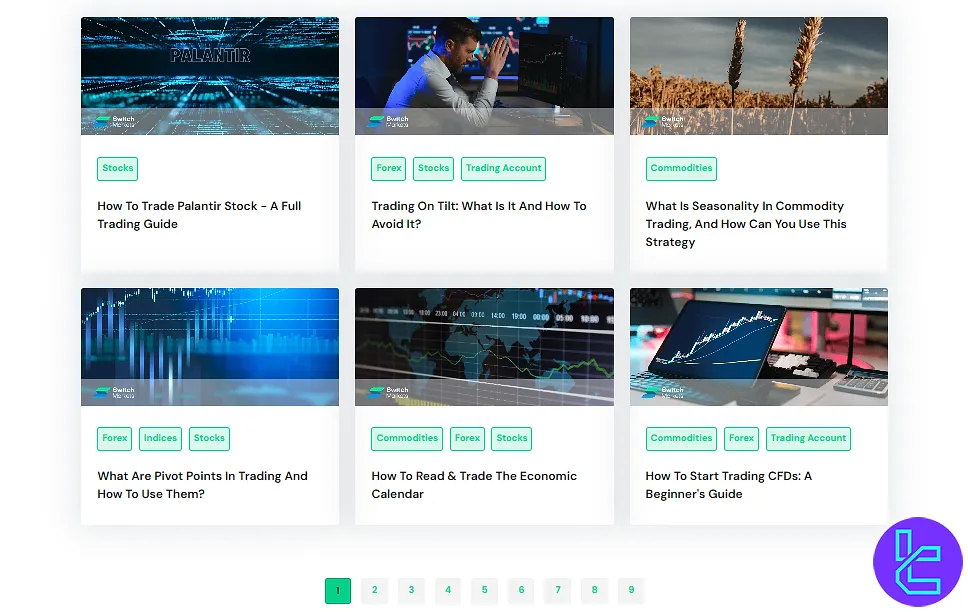Click the laptop chart thumbnail on the CFDs article
Image resolution: width=968 pixels, height=612 pixels.
point(757,345)
